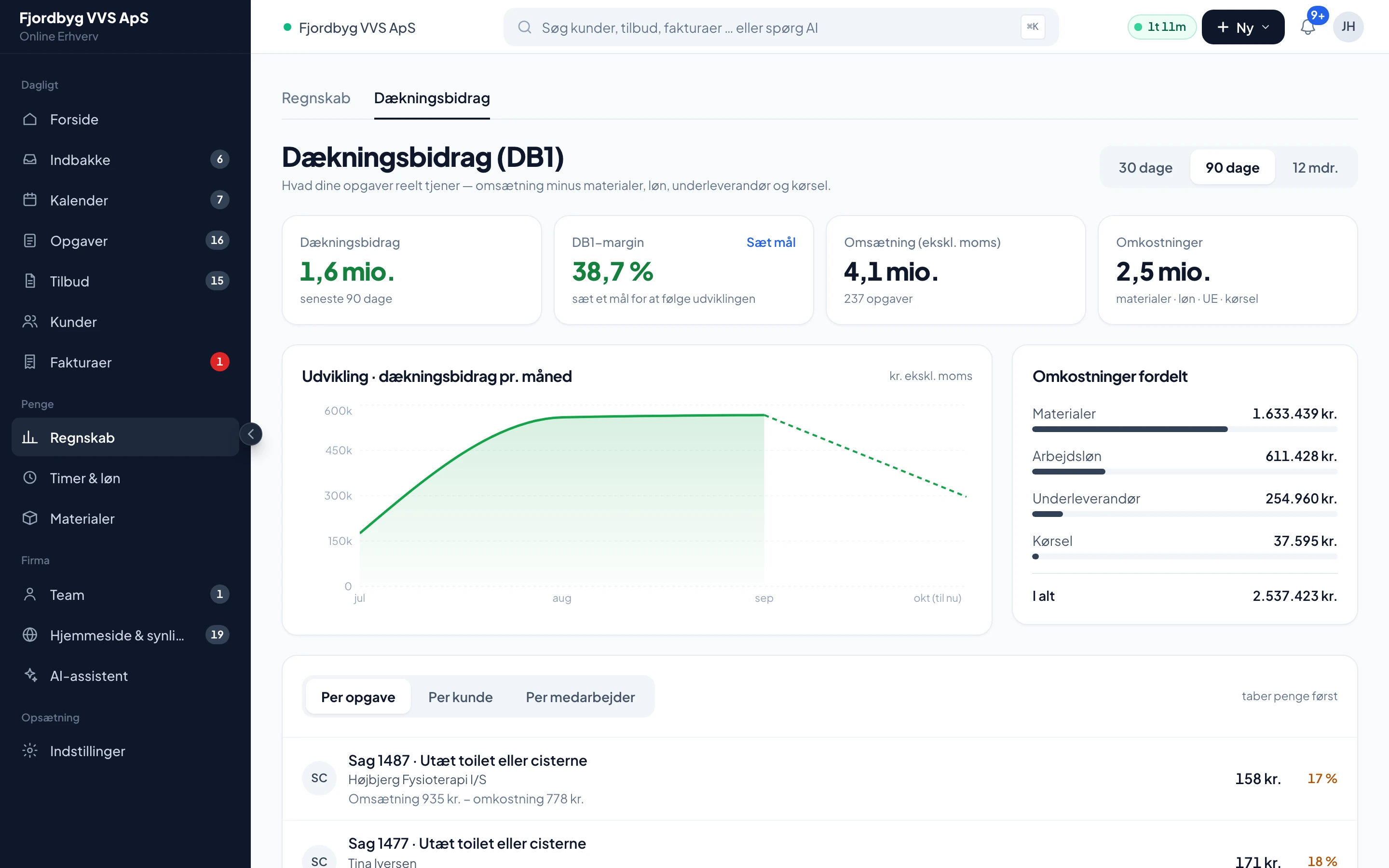Open the Ny dropdown menu

pyautogui.click(x=1243, y=27)
